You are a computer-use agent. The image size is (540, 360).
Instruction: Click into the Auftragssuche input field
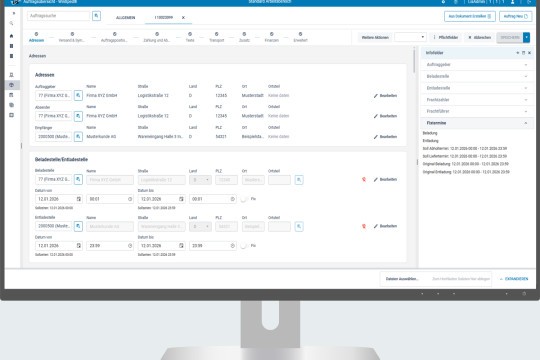[x=58, y=16]
